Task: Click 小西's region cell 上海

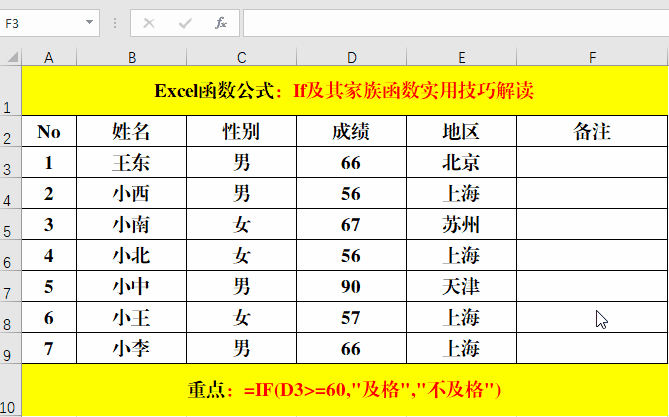Action: point(462,193)
